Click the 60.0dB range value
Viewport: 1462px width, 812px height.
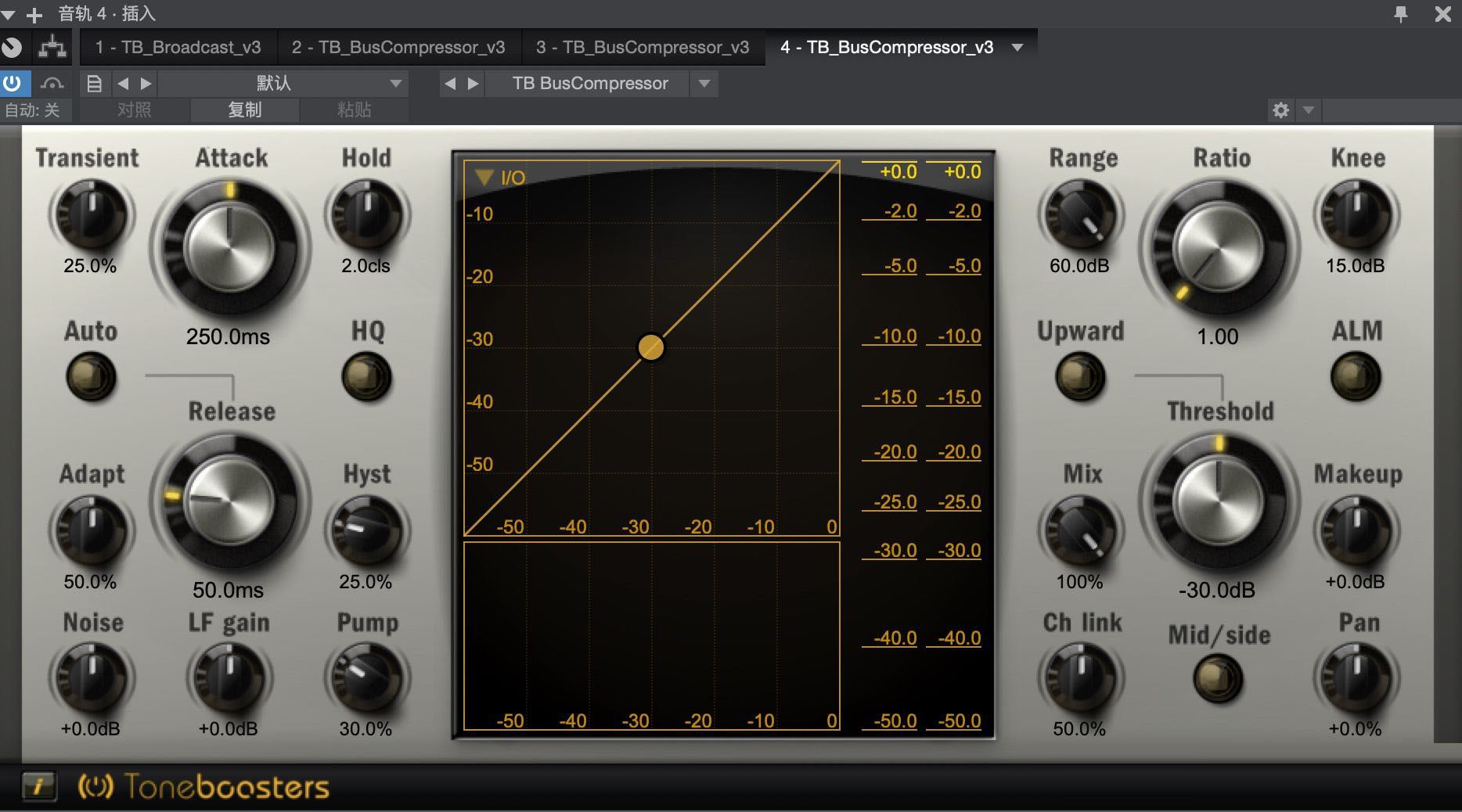coord(1079,266)
